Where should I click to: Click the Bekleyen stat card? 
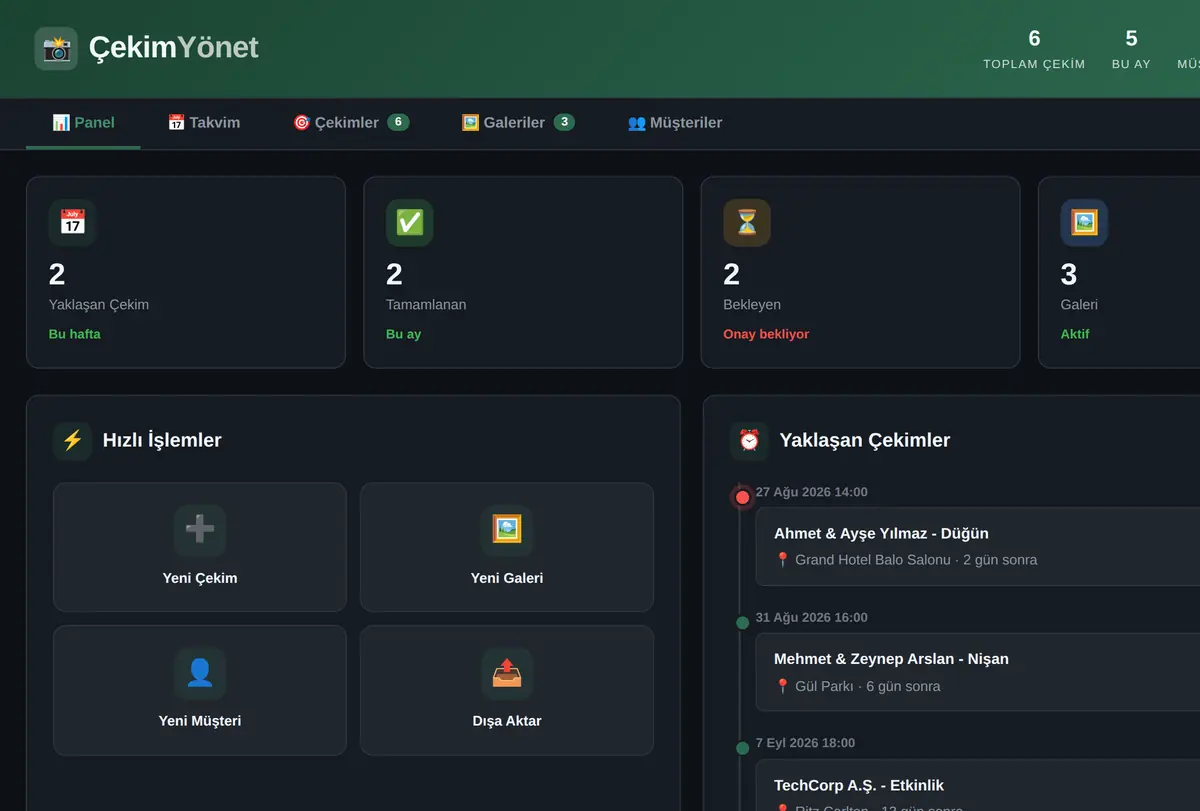[860, 272]
